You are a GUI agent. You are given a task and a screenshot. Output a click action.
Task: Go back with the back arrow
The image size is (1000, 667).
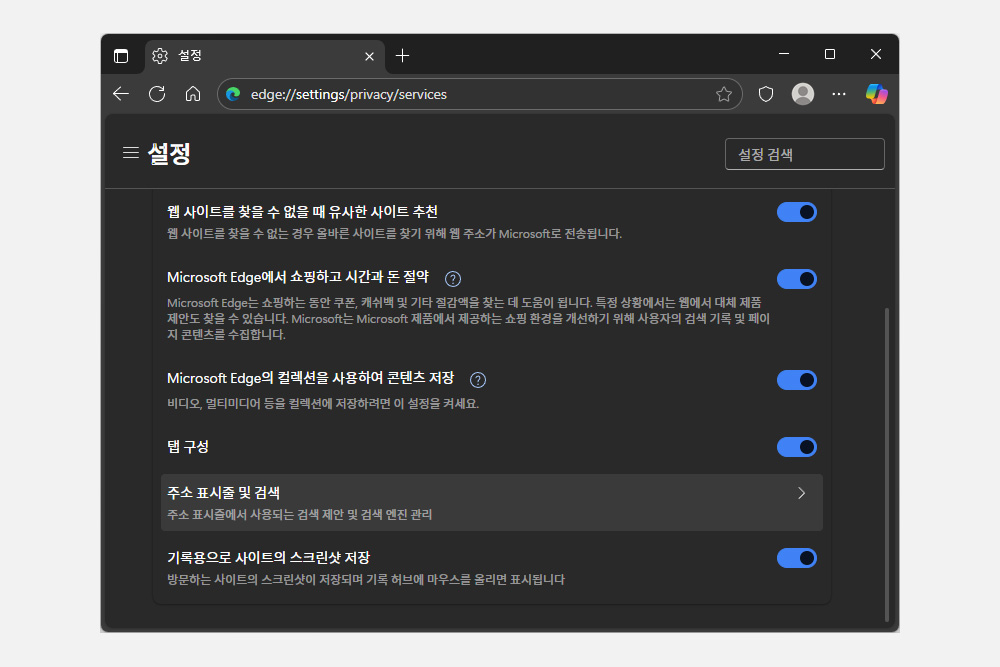tap(121, 94)
